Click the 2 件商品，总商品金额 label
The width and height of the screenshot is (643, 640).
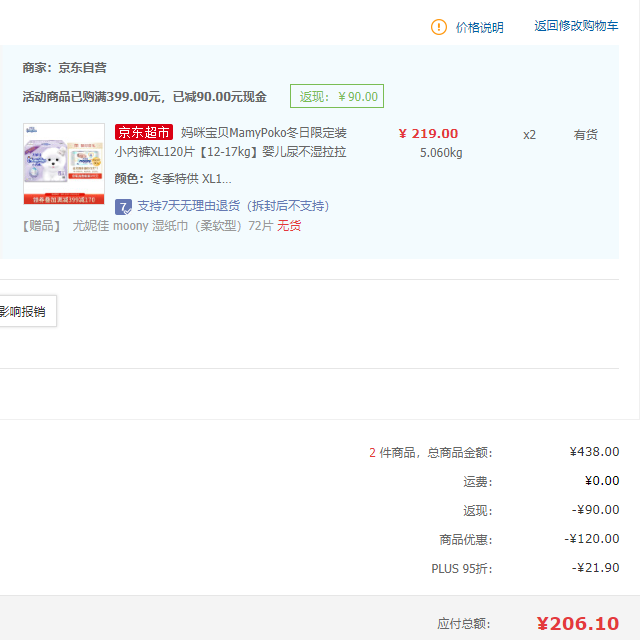point(431,453)
